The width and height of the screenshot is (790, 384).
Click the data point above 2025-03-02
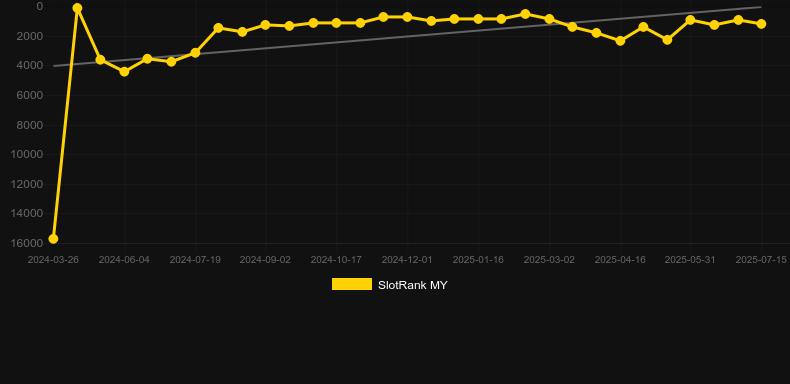(x=549, y=19)
